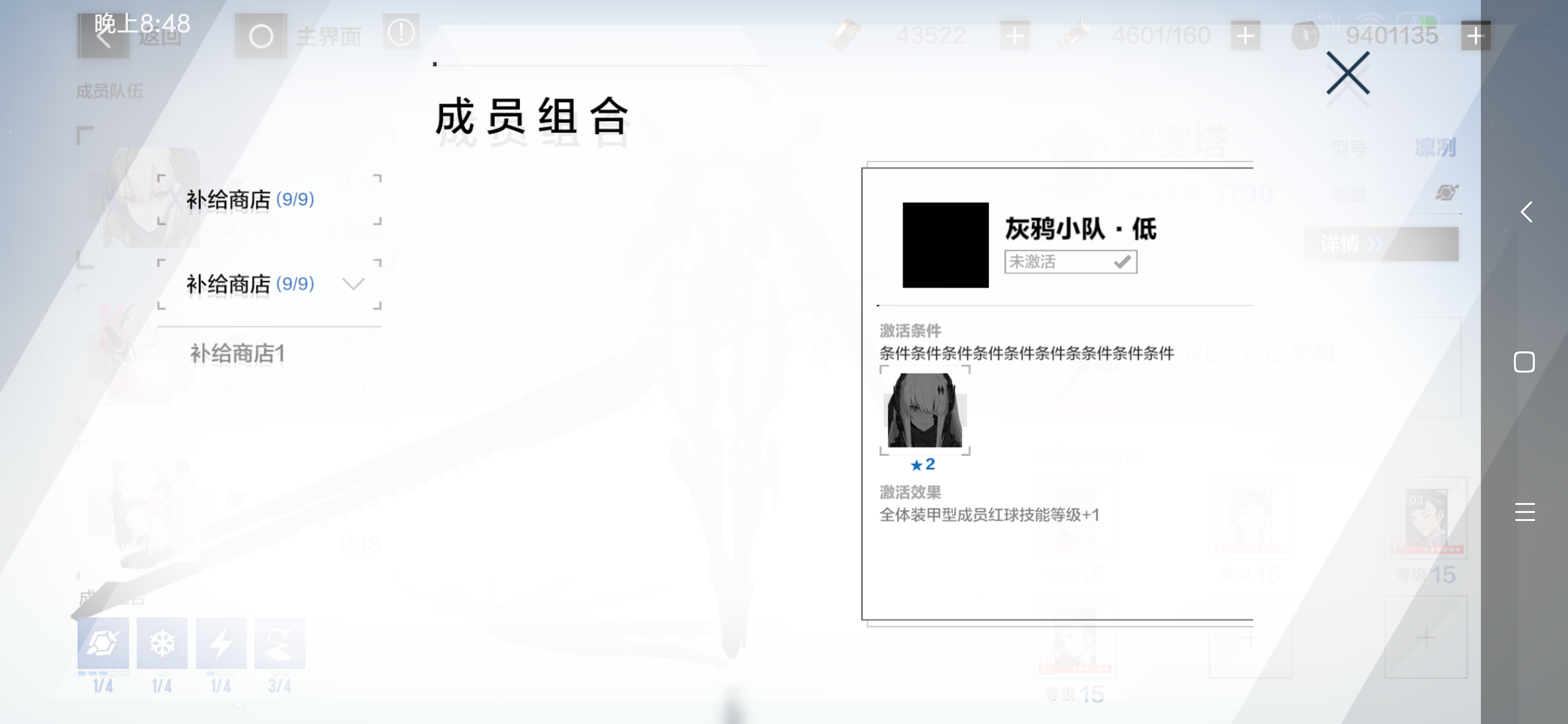Screen dimensions: 1568x724
Task: Tap the 返回 back arrow button
Action: [x=103, y=36]
